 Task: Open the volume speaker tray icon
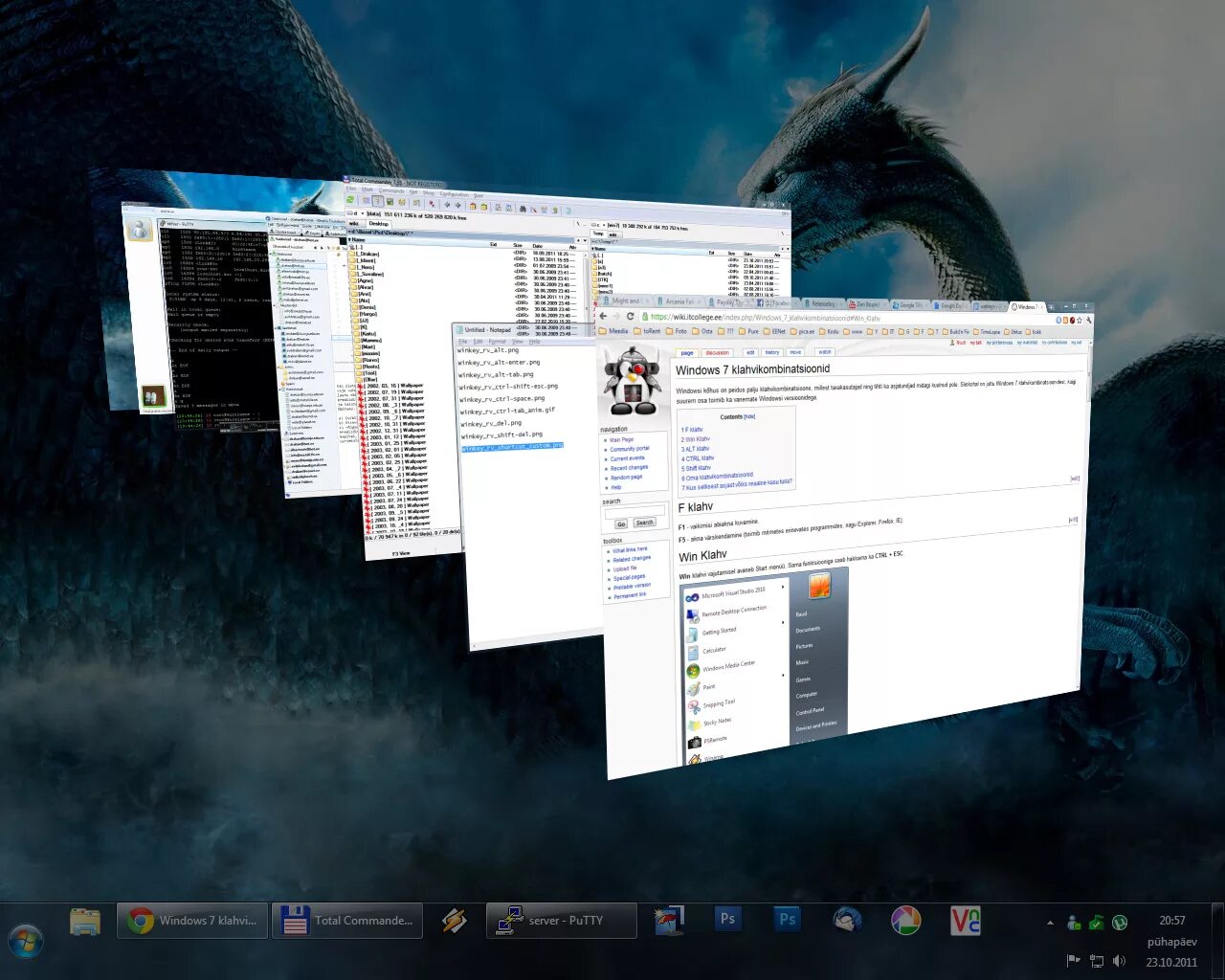point(1119,961)
